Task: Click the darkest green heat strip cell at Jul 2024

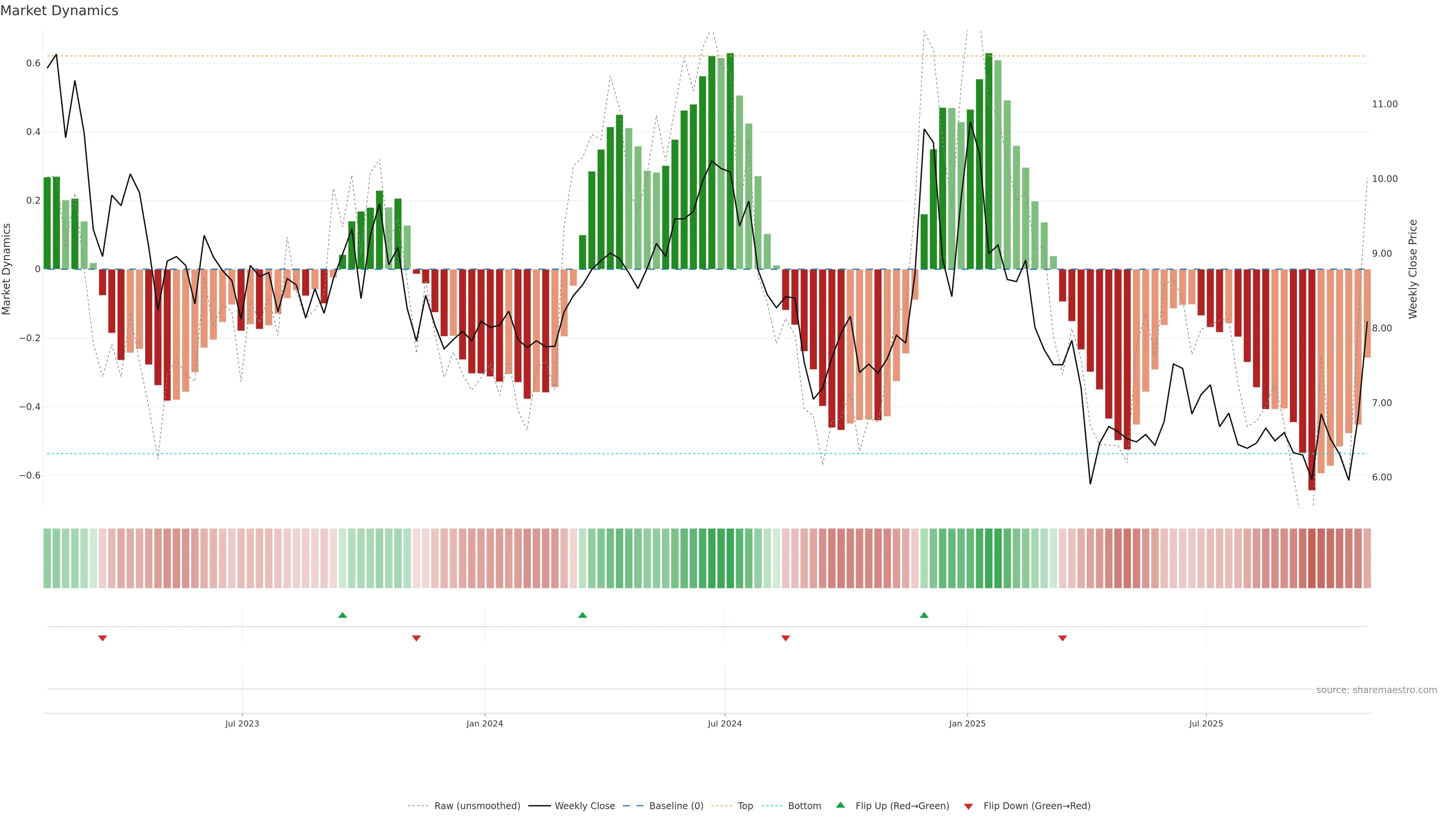Action: click(730, 558)
